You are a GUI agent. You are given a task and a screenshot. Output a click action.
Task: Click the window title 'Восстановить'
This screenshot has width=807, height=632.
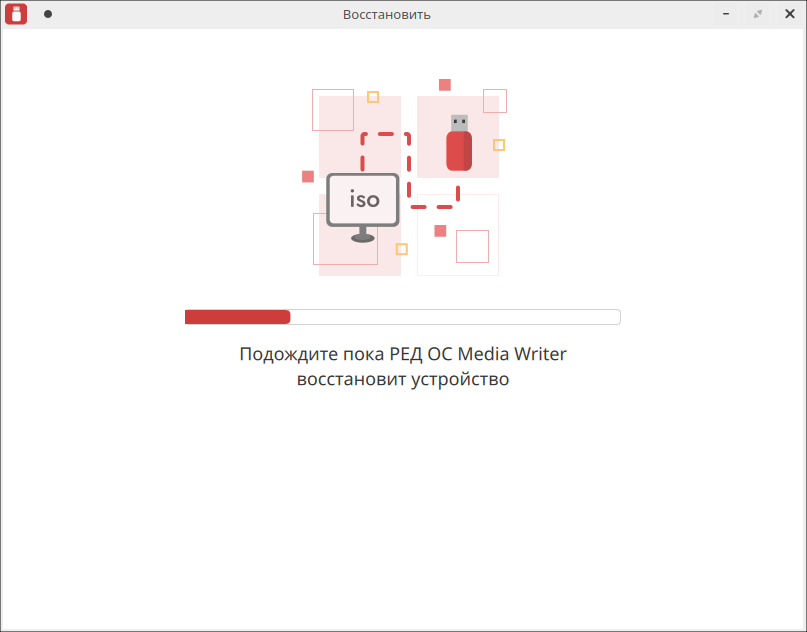(387, 14)
